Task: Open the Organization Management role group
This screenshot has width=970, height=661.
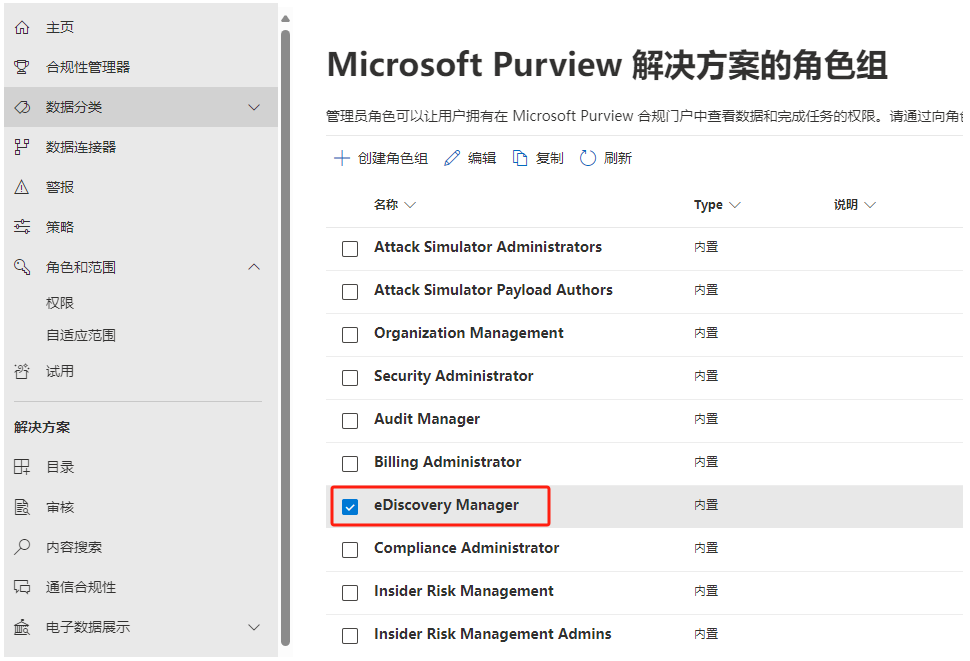Action: click(468, 333)
